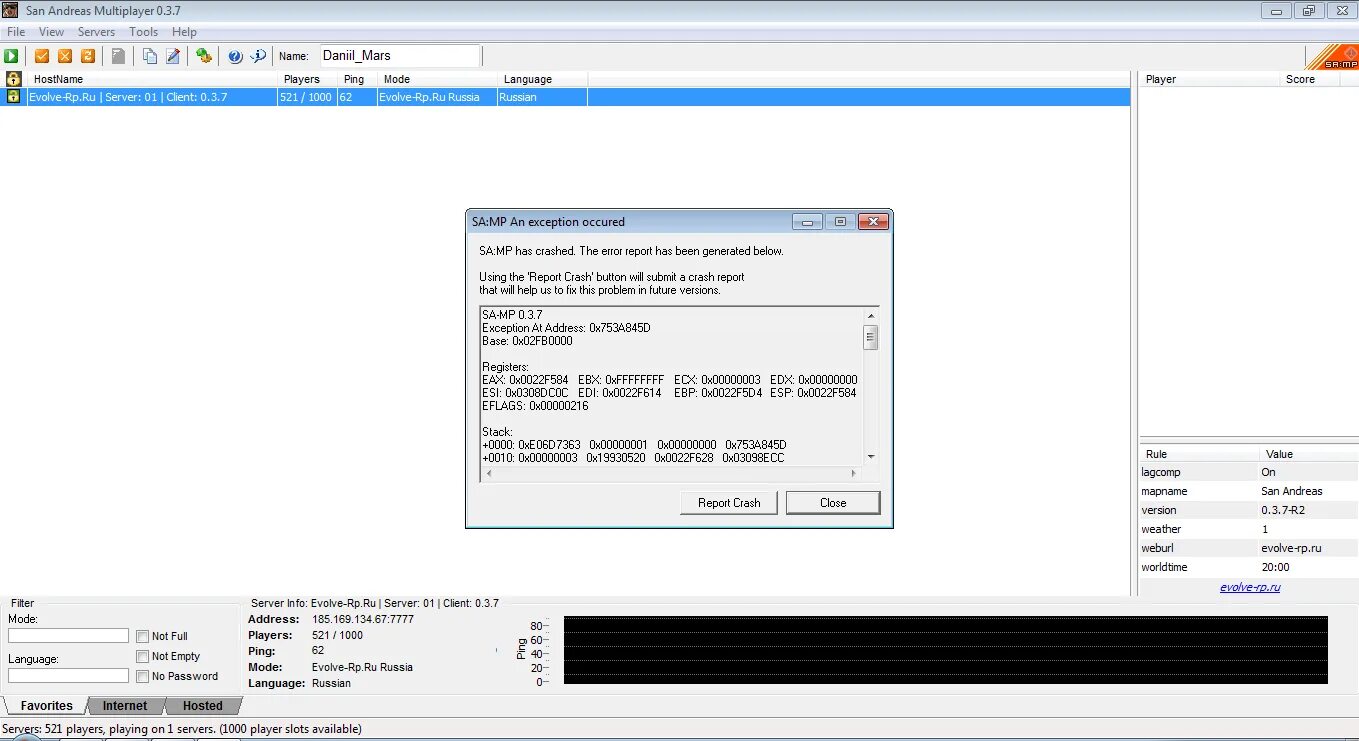Click the SA:MP logo in the top corner
Viewport: 1359px width, 741px height.
point(1332,57)
